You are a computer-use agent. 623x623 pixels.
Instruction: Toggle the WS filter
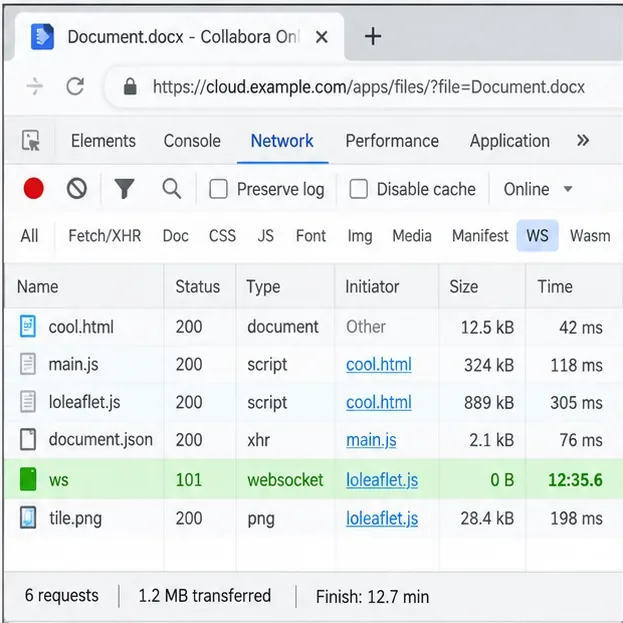[538, 236]
